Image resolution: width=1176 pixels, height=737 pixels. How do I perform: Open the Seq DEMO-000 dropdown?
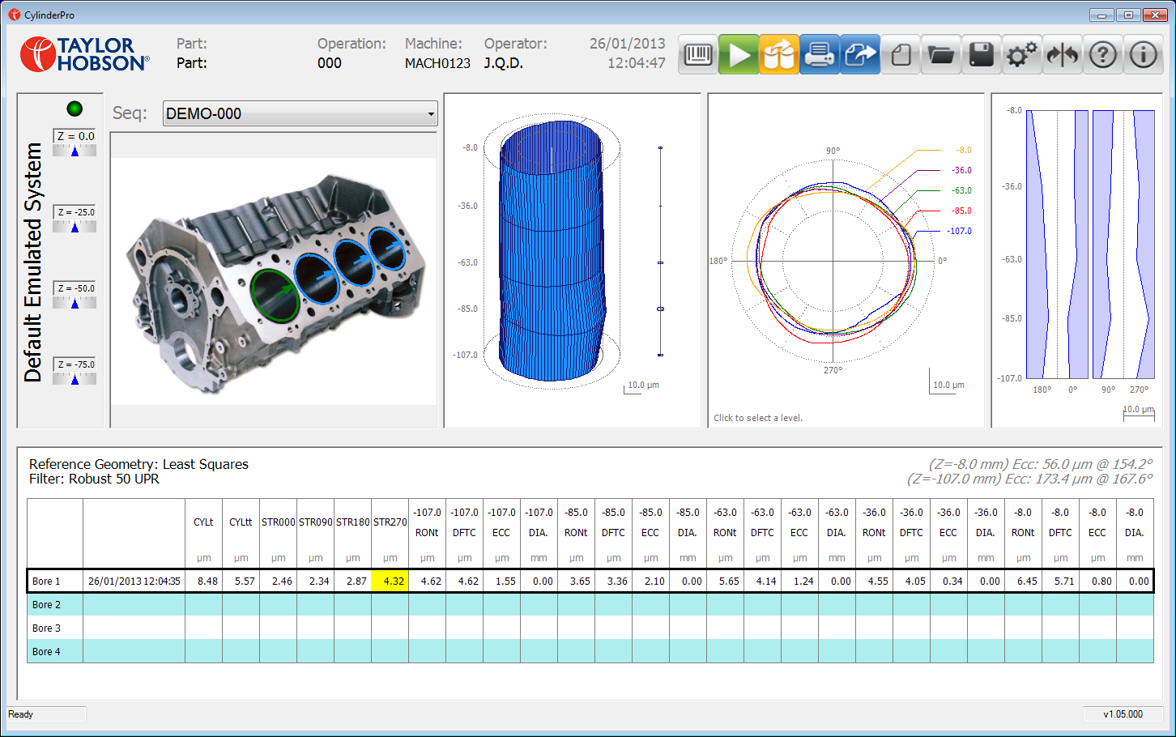[x=300, y=113]
